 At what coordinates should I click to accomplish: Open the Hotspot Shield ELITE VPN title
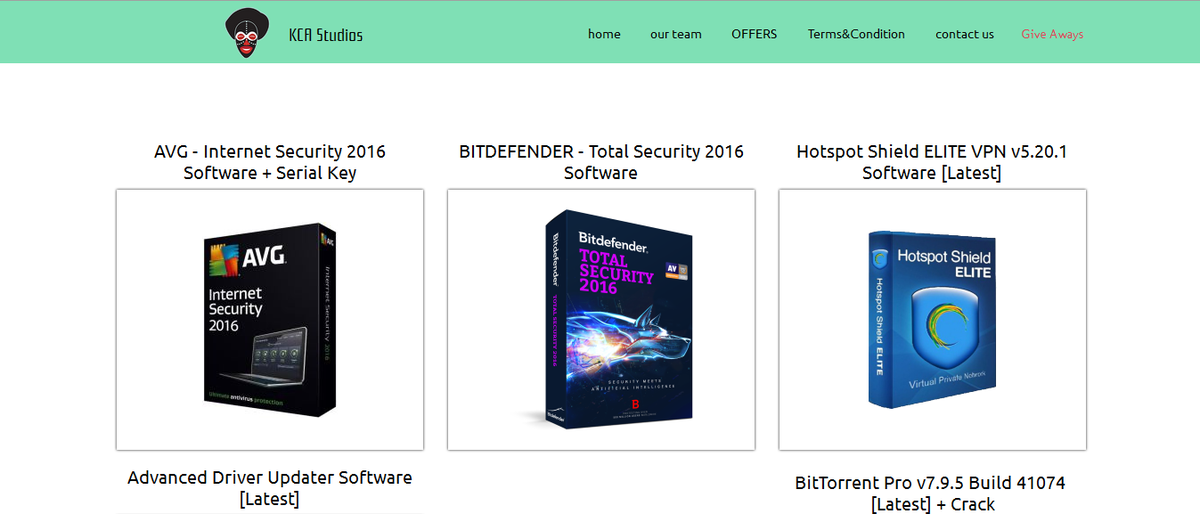click(x=932, y=162)
